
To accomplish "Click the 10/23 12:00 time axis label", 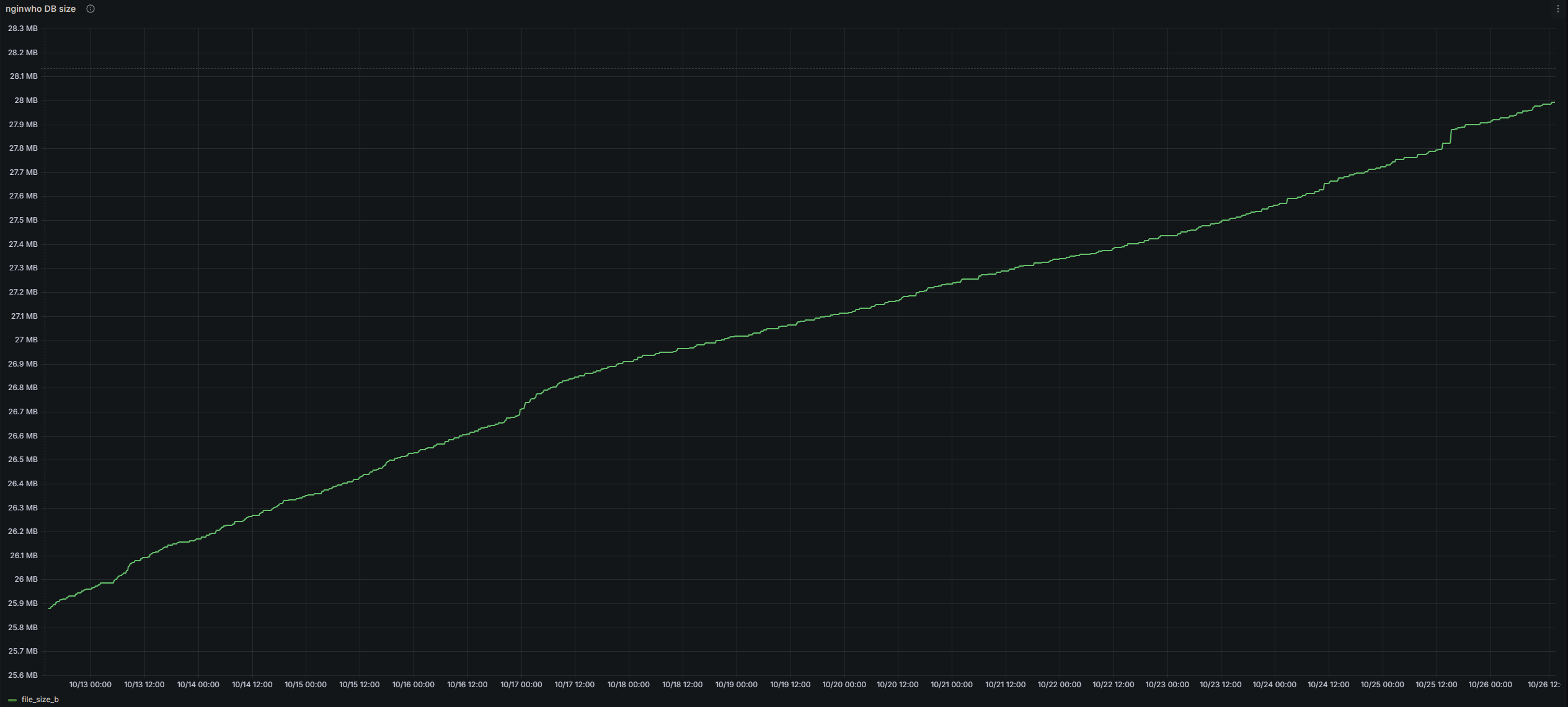I will [x=1221, y=685].
